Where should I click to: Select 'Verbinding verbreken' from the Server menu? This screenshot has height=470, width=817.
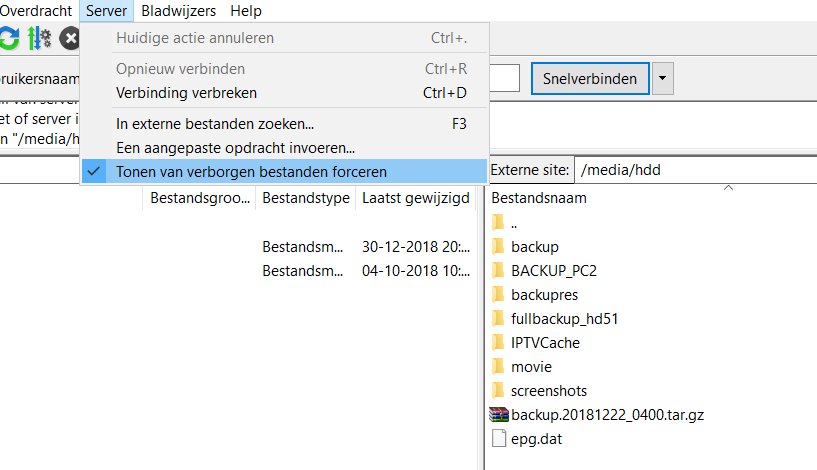[187, 93]
